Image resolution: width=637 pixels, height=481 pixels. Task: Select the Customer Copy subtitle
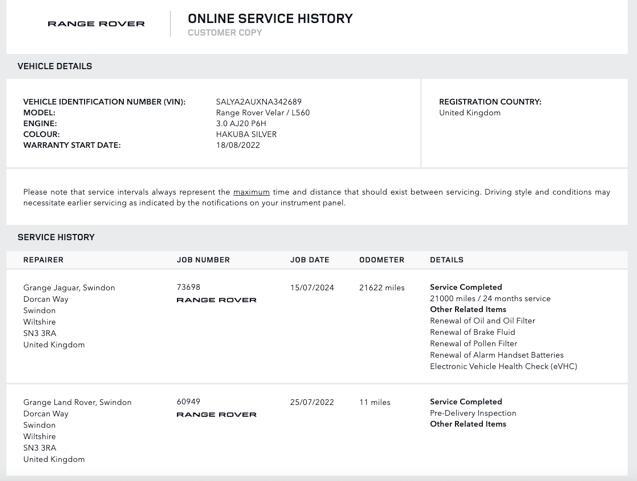click(x=225, y=32)
